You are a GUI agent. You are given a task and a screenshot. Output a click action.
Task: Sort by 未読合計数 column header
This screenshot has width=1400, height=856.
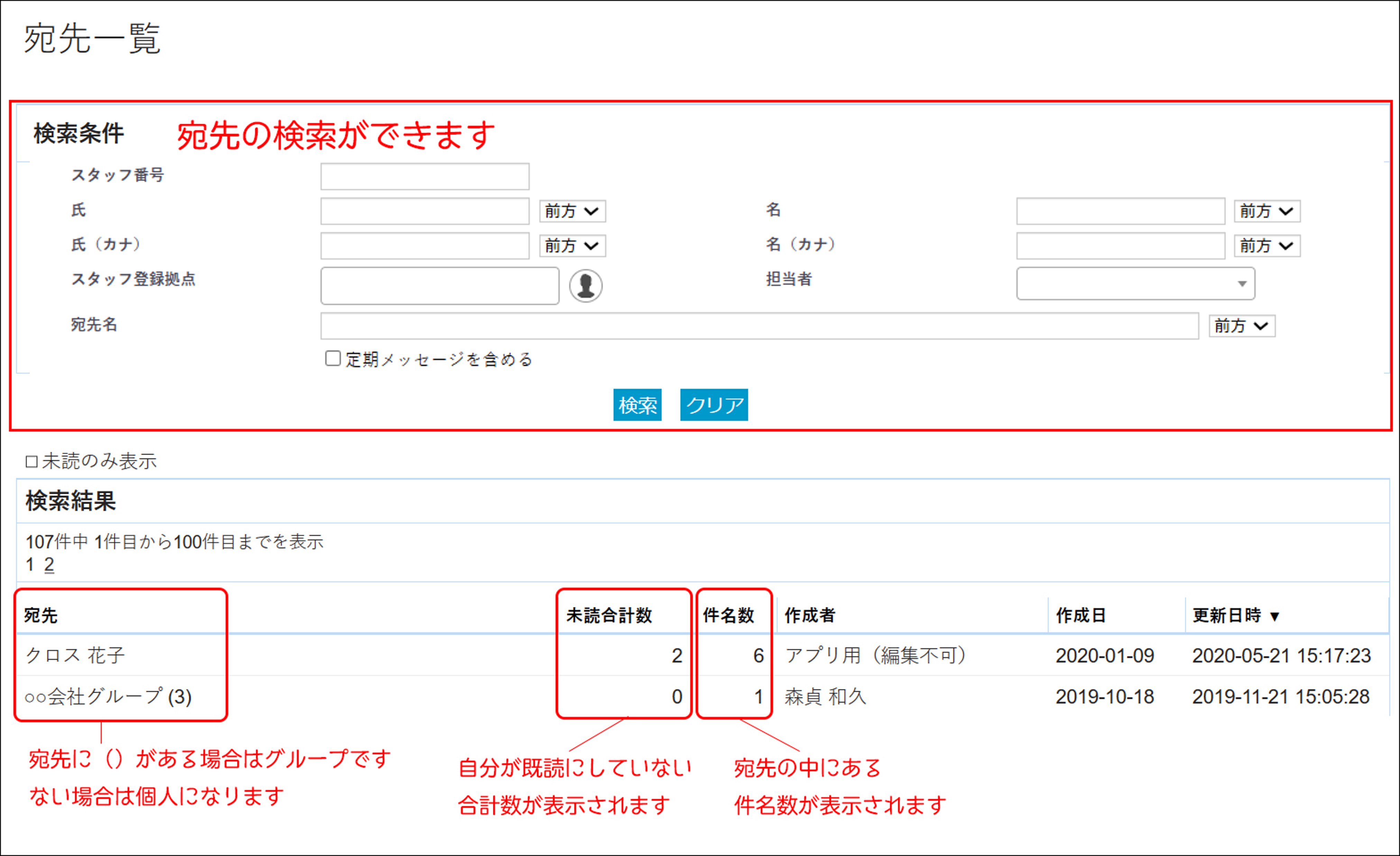[x=609, y=616]
